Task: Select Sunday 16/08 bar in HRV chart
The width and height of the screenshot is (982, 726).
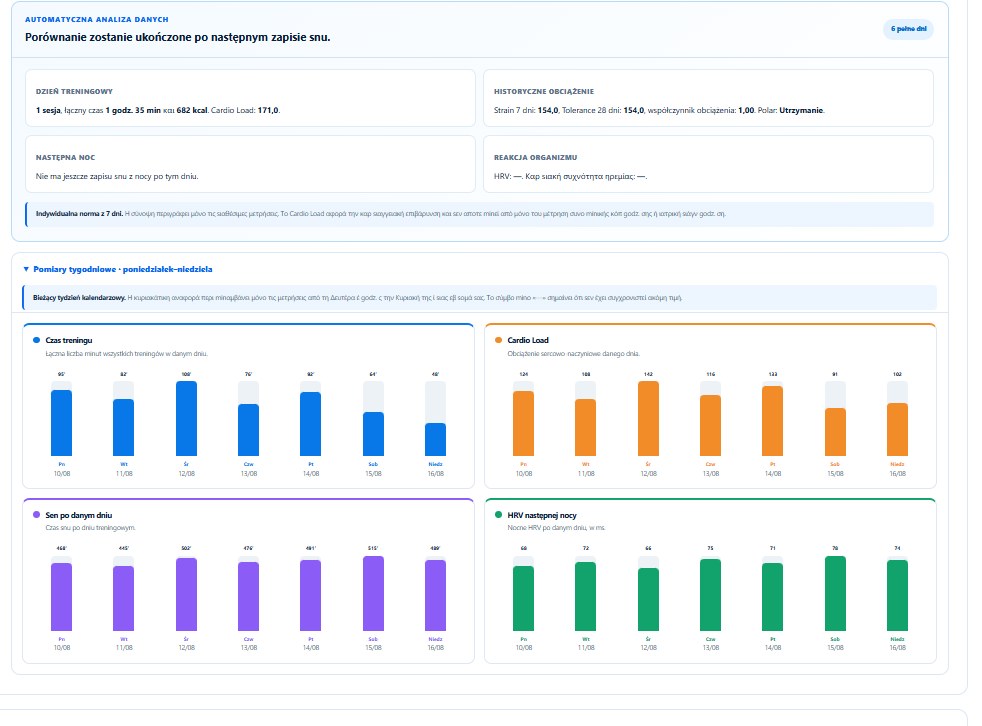Action: [x=897, y=595]
